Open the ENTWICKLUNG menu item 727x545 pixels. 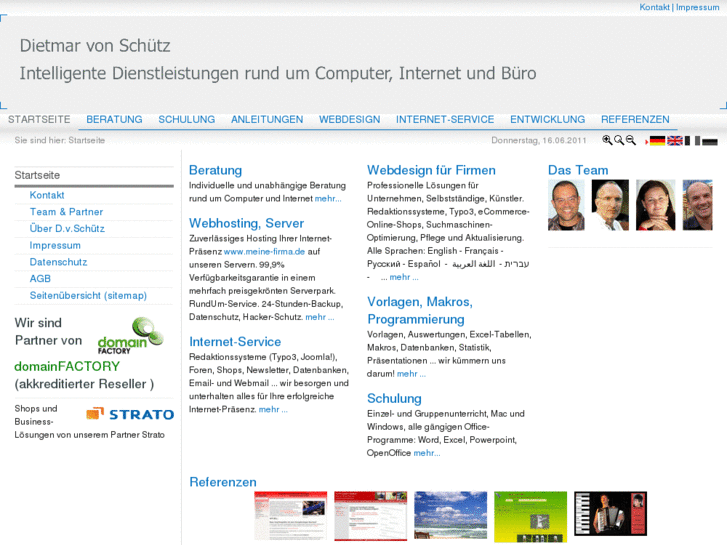coord(548,119)
